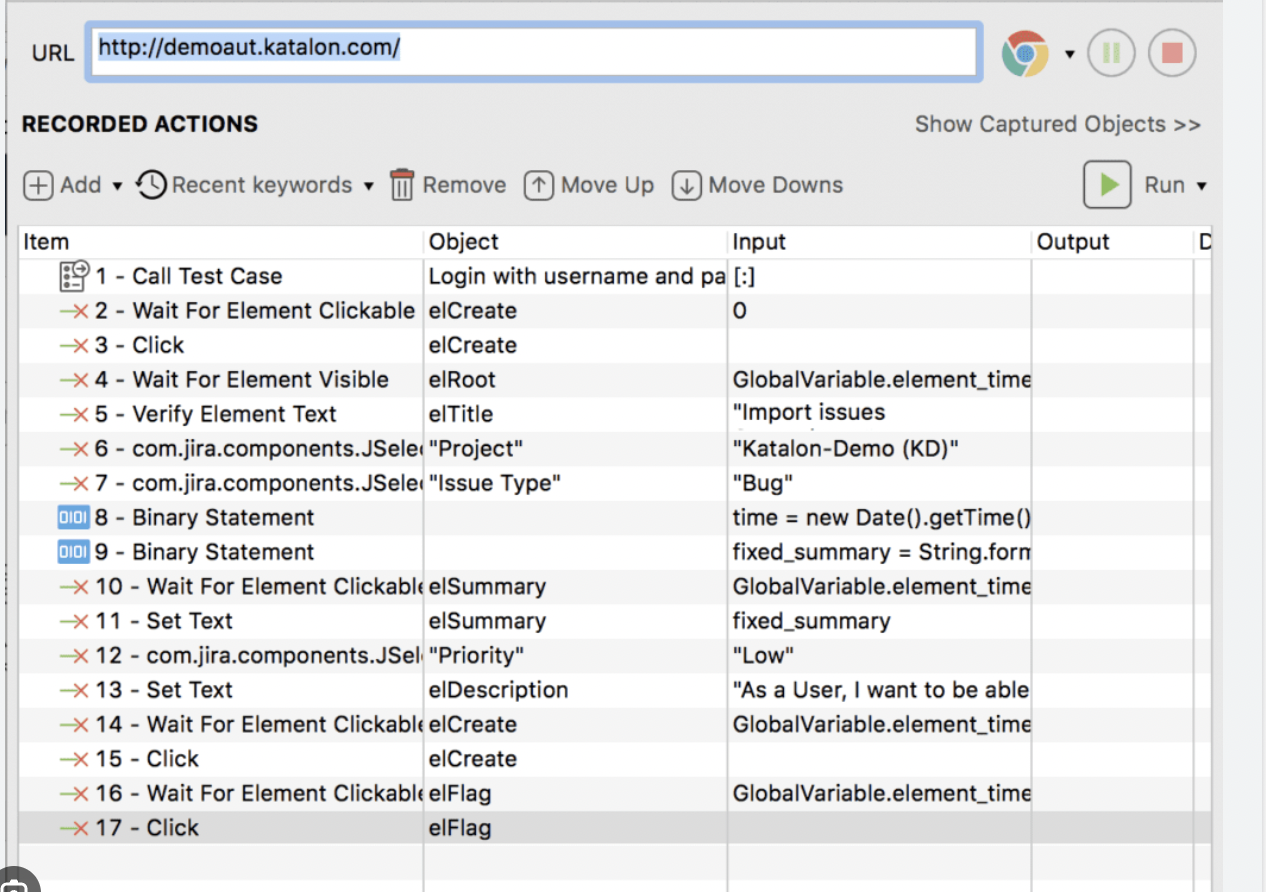Select the Call Test Case step icon
1266x892 pixels.
point(74,276)
